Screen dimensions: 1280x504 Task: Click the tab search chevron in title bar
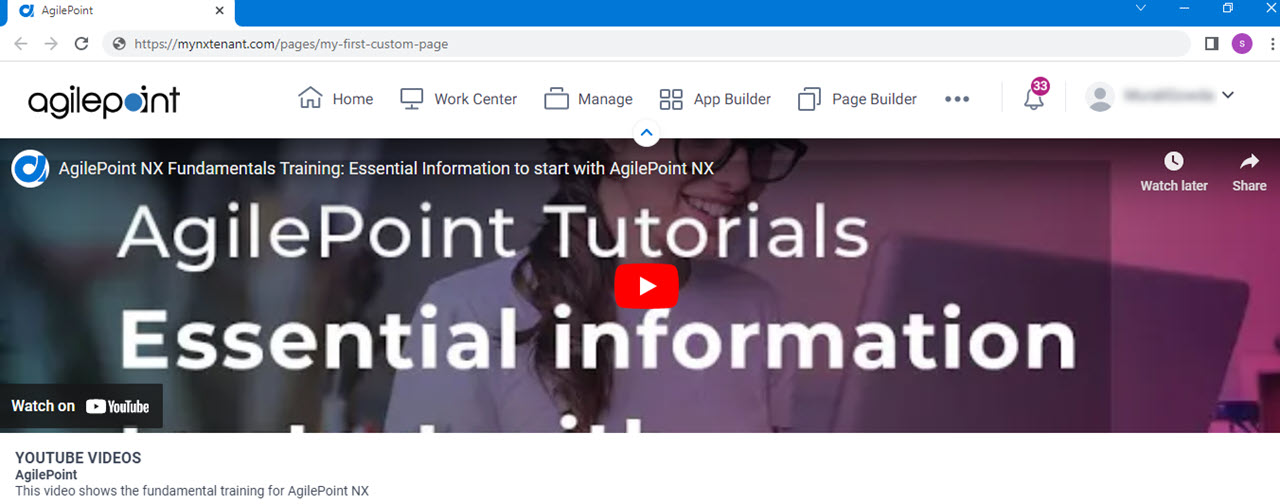[x=1141, y=8]
